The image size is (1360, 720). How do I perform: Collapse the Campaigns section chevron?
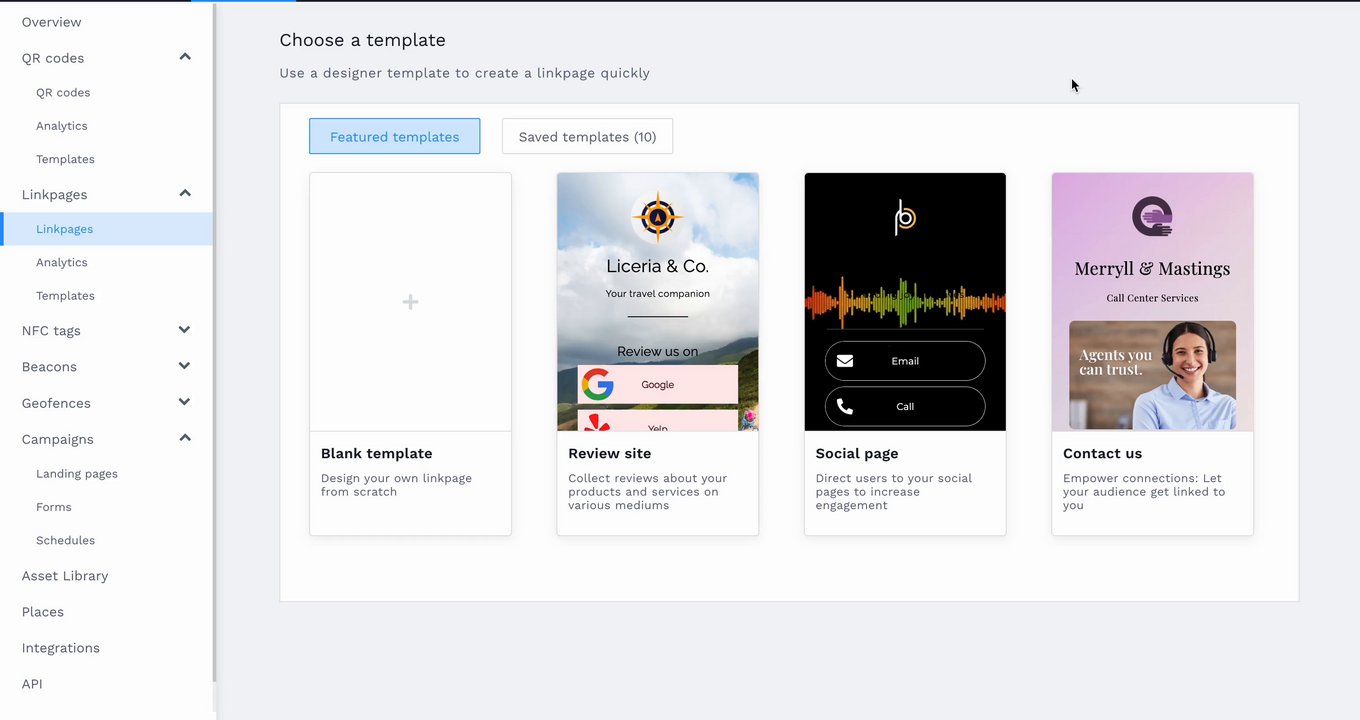tap(185, 438)
